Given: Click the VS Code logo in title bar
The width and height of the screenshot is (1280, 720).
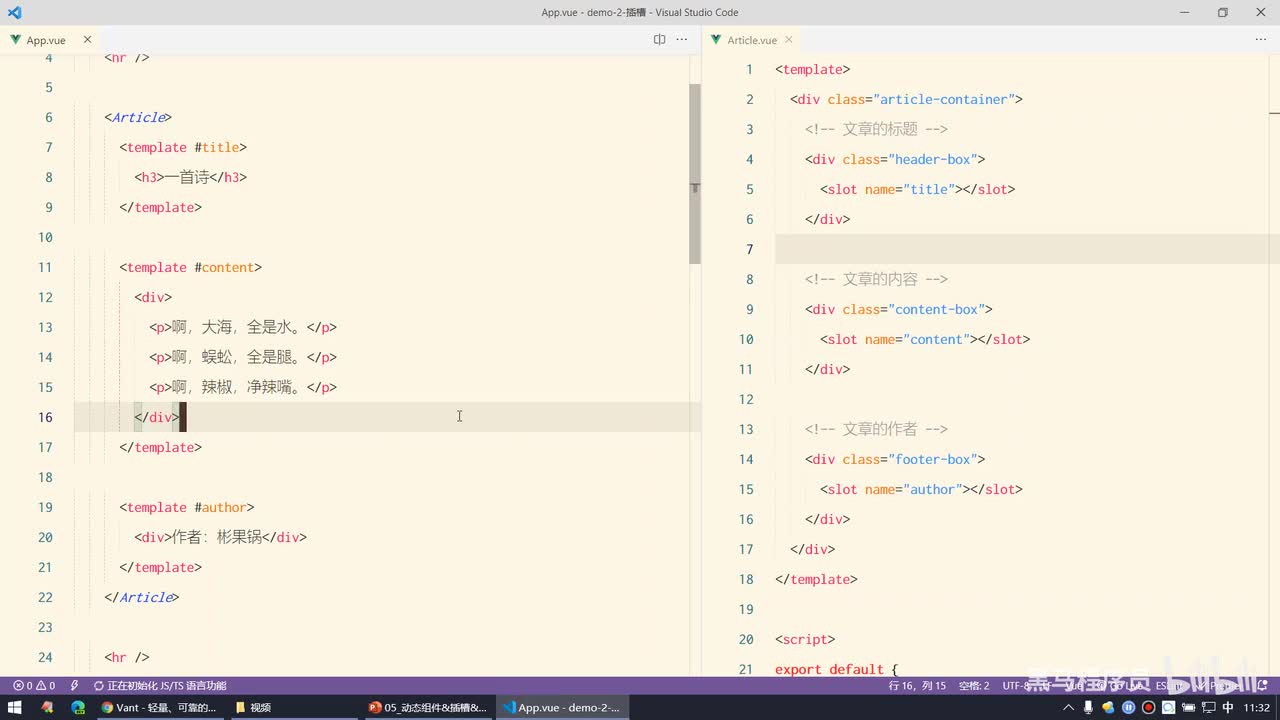Looking at the screenshot, I should point(14,12).
